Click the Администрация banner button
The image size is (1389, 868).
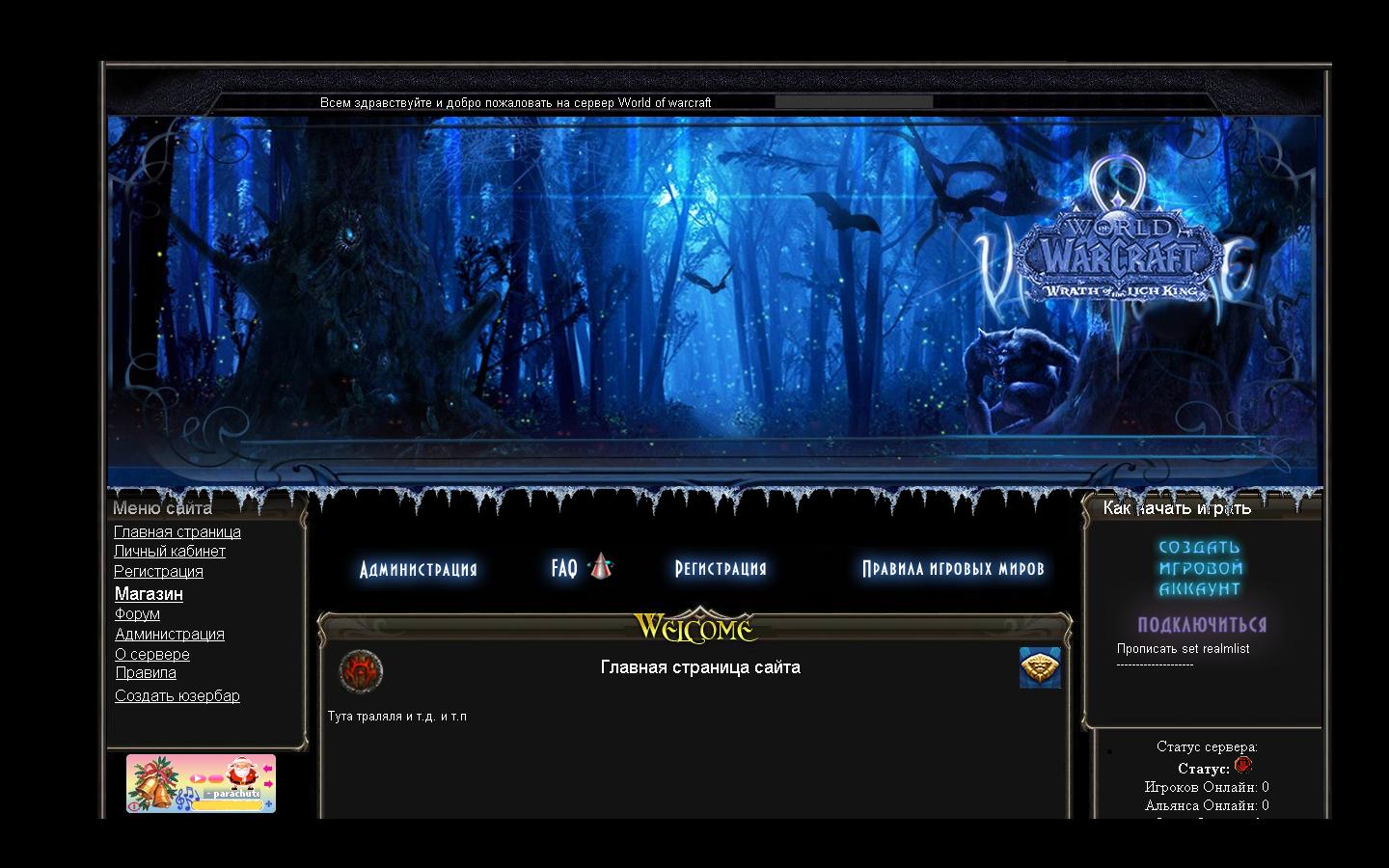419,569
